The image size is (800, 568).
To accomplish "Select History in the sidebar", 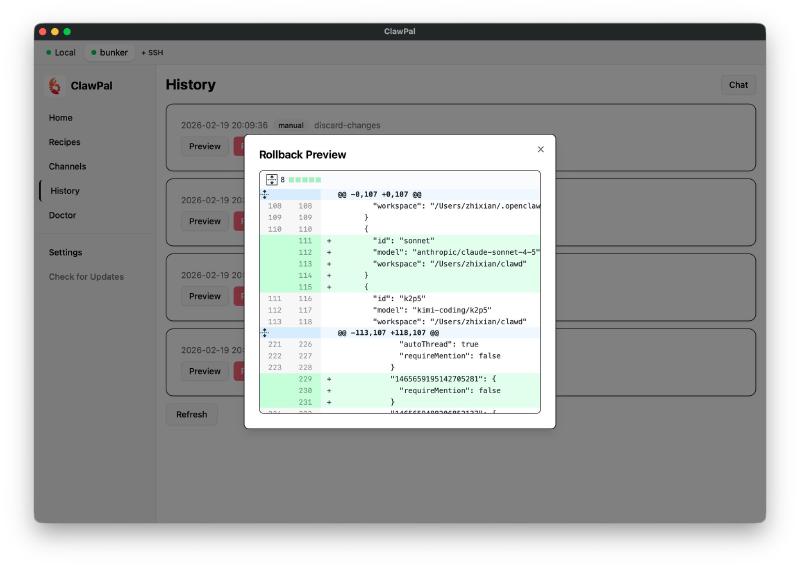I will click(65, 191).
